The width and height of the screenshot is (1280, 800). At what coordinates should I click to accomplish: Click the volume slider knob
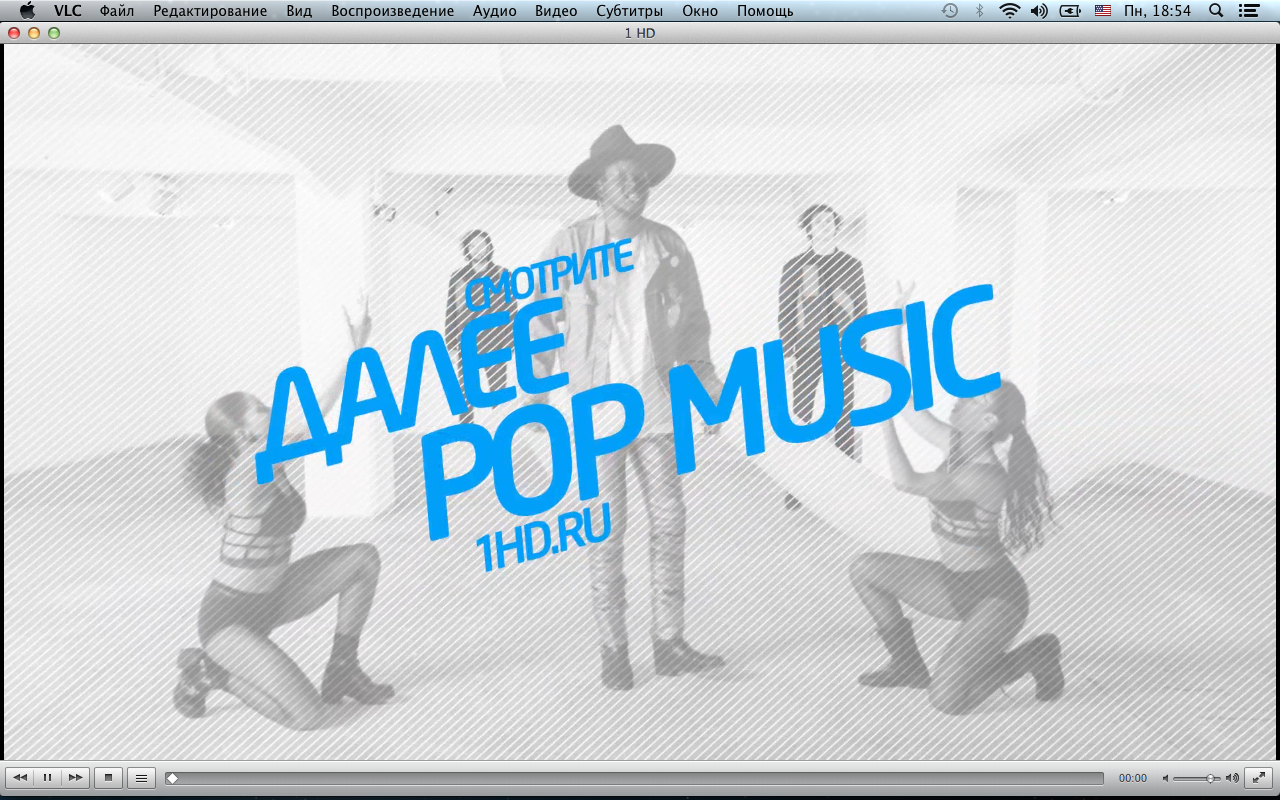point(1210,778)
